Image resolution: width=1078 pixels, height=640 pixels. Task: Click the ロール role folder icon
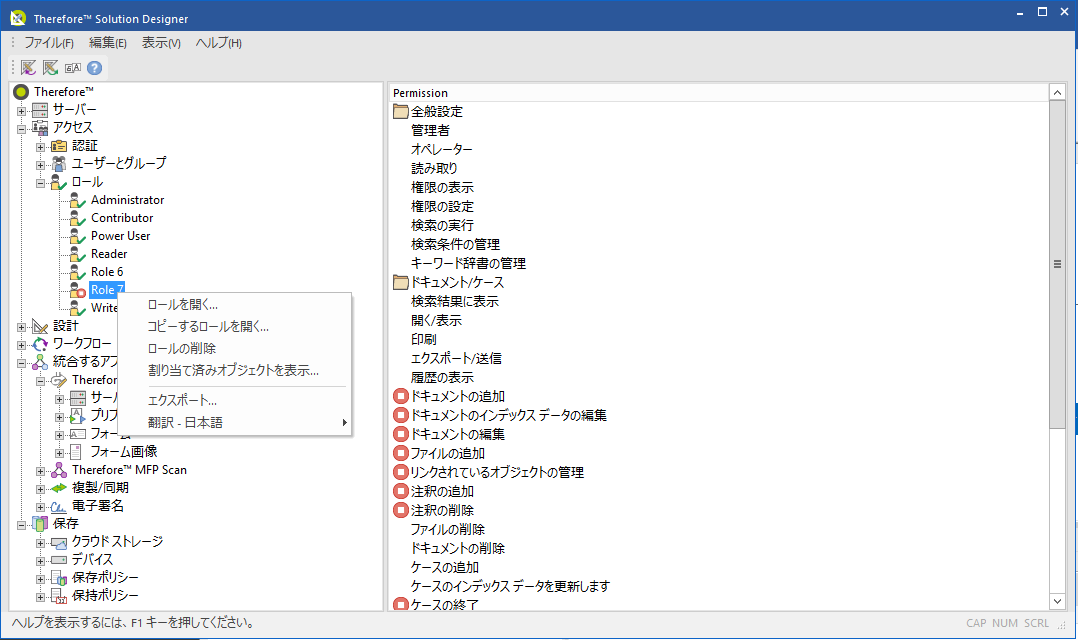[x=59, y=182]
